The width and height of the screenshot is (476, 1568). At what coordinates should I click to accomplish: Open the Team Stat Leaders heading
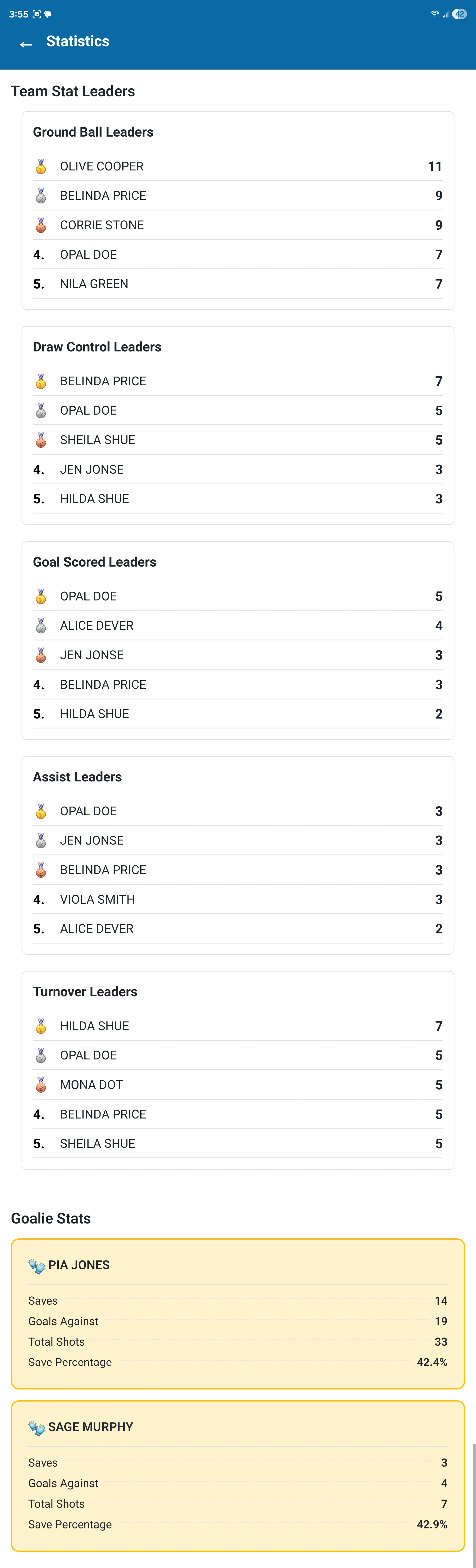tap(72, 91)
